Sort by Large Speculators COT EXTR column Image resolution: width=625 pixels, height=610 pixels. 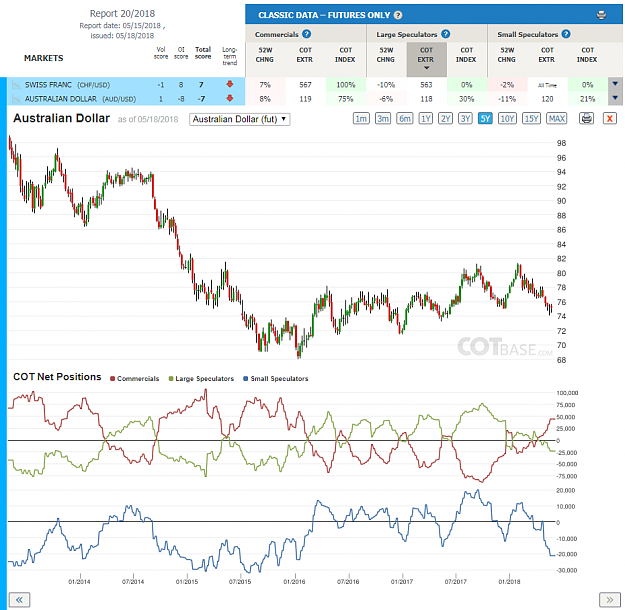point(426,59)
